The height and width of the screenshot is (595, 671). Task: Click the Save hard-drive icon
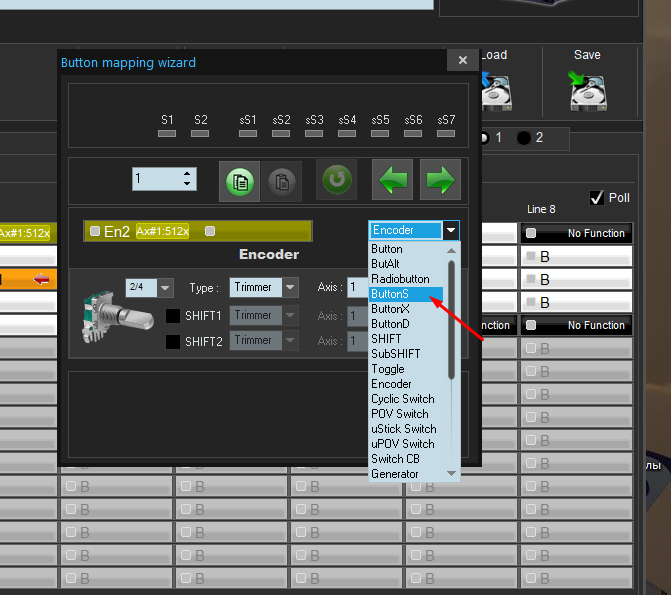pyautogui.click(x=588, y=91)
